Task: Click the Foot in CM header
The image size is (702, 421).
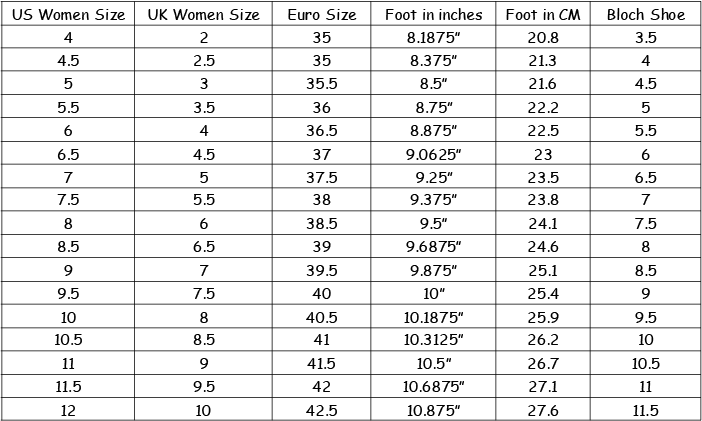Action: [543, 14]
